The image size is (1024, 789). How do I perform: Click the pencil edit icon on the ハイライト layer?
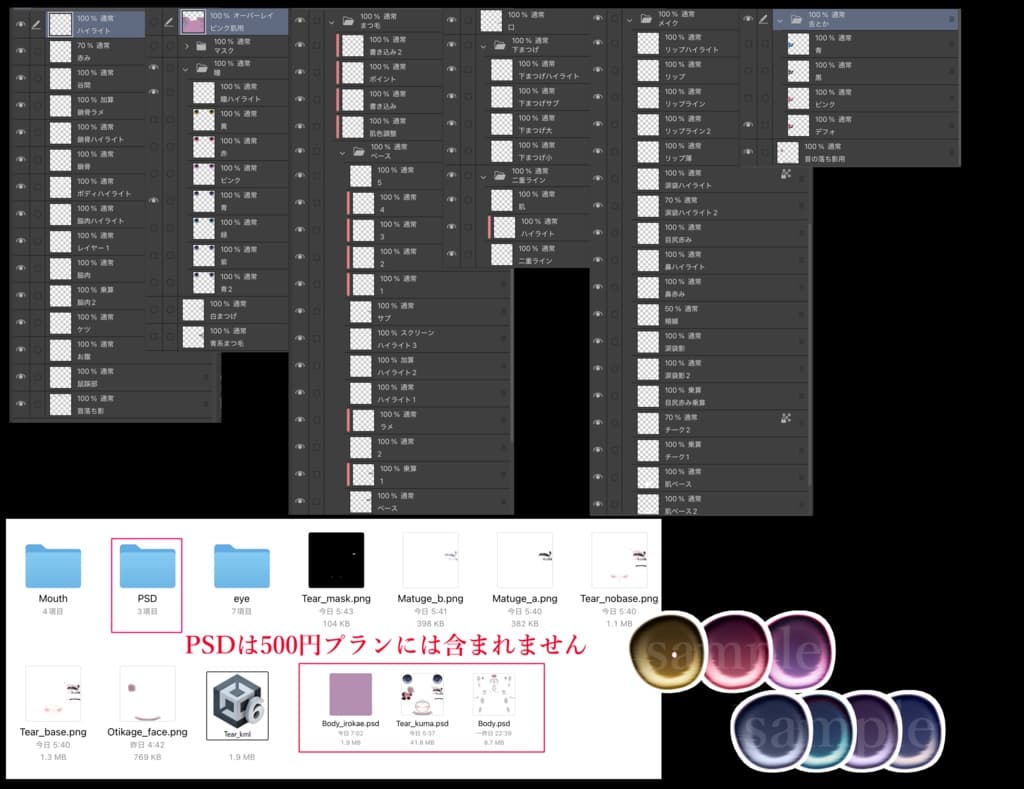coord(35,25)
